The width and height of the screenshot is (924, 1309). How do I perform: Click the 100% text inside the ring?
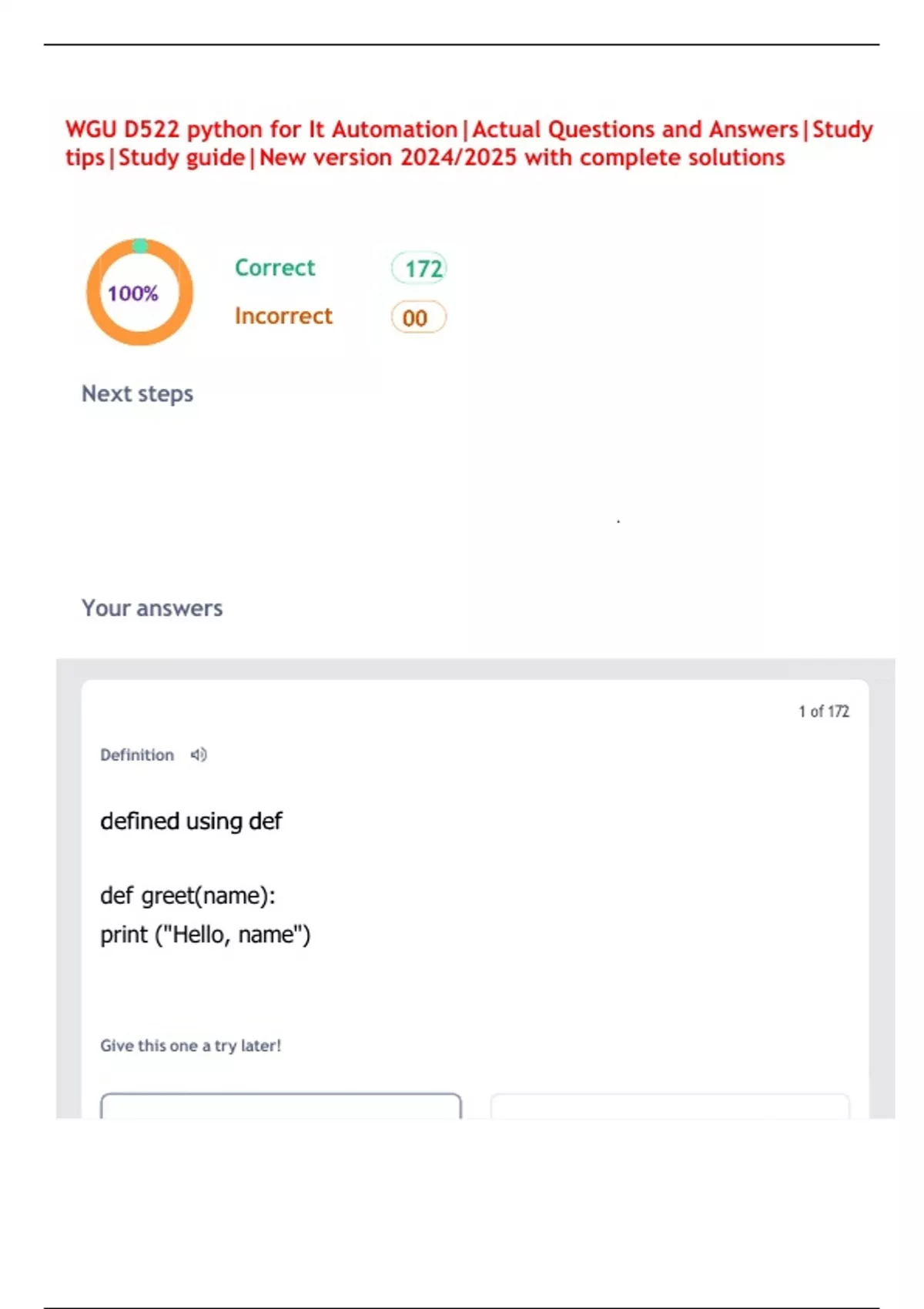[132, 293]
